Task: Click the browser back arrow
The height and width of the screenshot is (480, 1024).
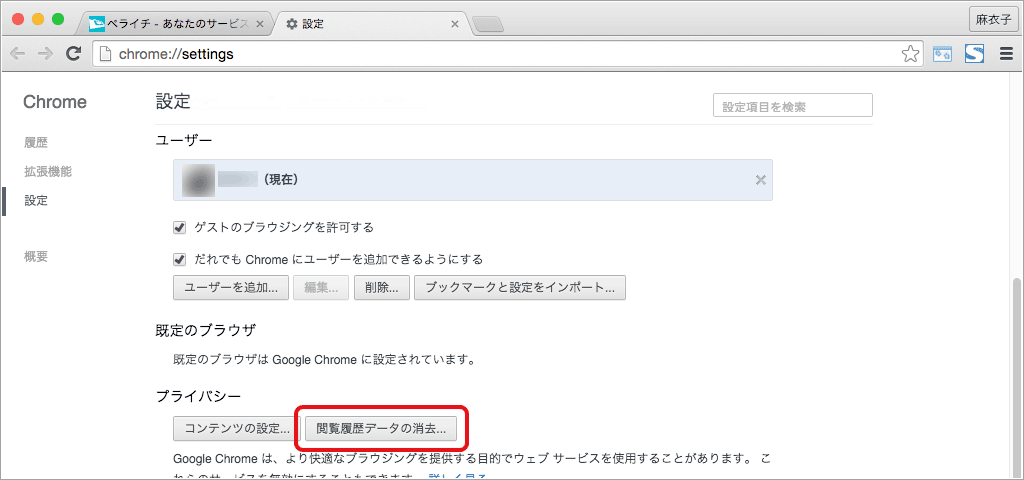Action: tap(18, 55)
